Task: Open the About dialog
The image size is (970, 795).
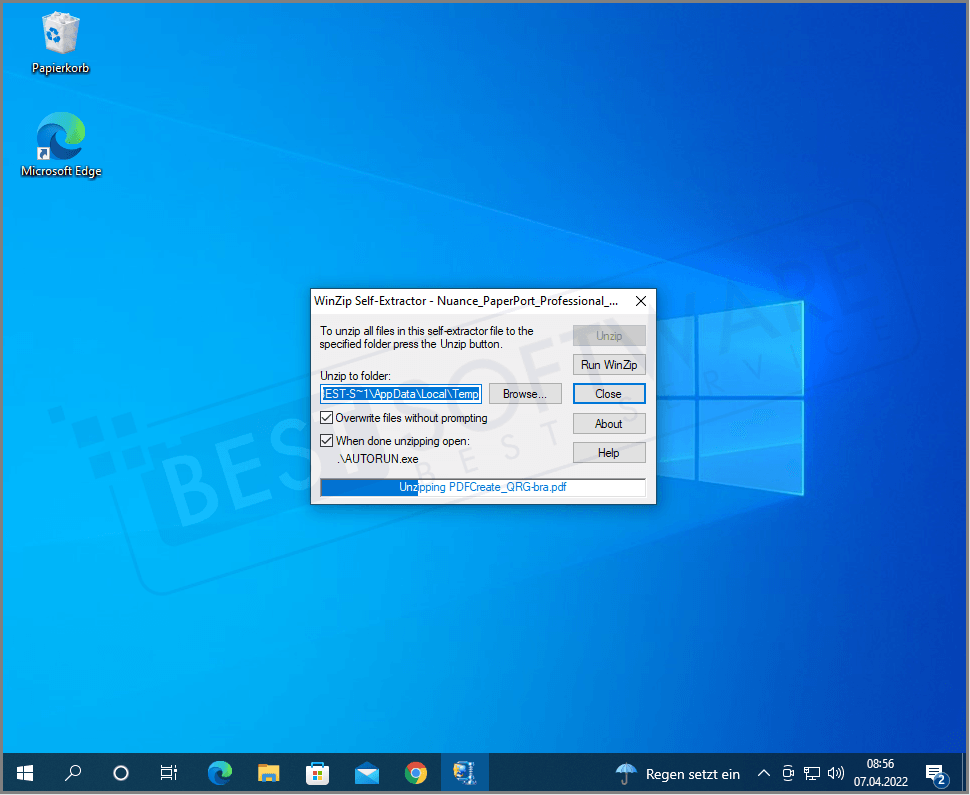Action: [608, 423]
